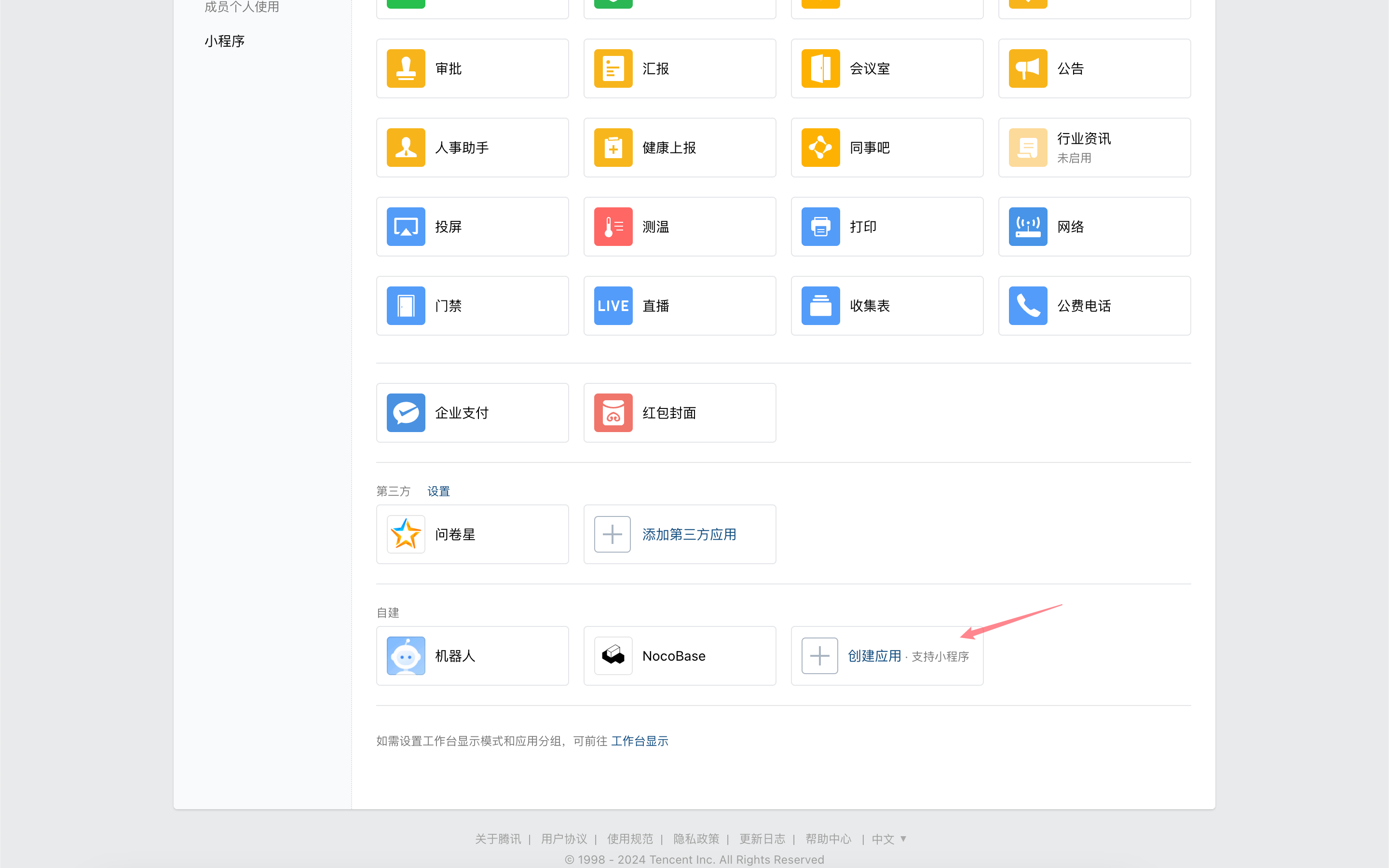Open the 测温 thermometer icon
This screenshot has width=1389, height=868.
[613, 227]
